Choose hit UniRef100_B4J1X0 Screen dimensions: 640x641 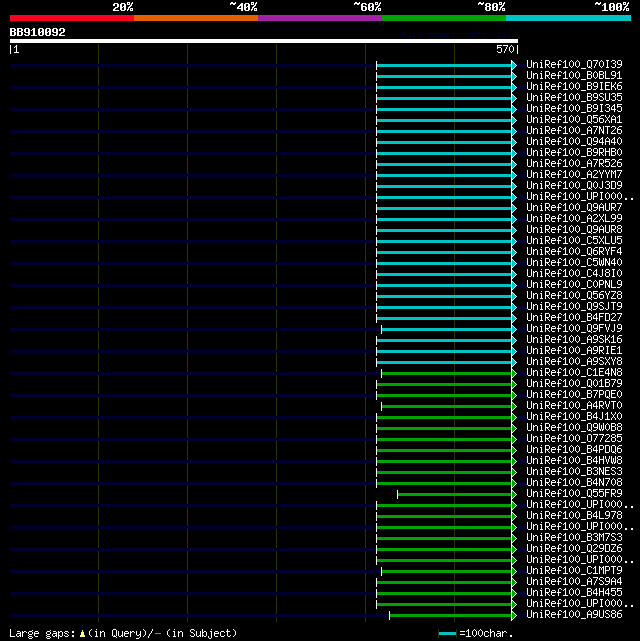pos(574,417)
